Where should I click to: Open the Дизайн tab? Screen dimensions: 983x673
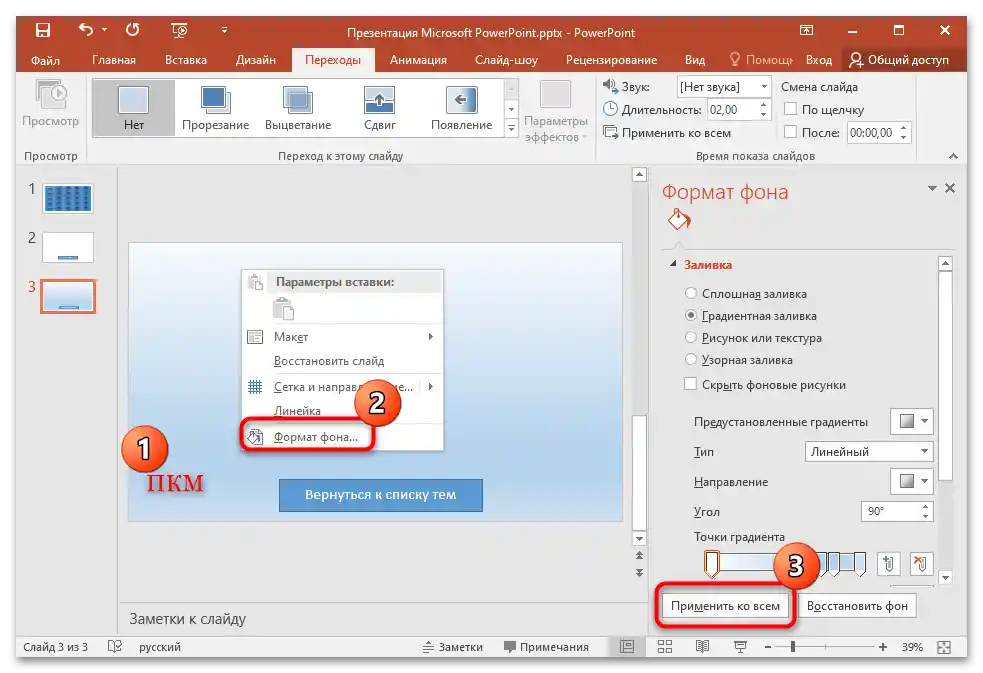[255, 60]
